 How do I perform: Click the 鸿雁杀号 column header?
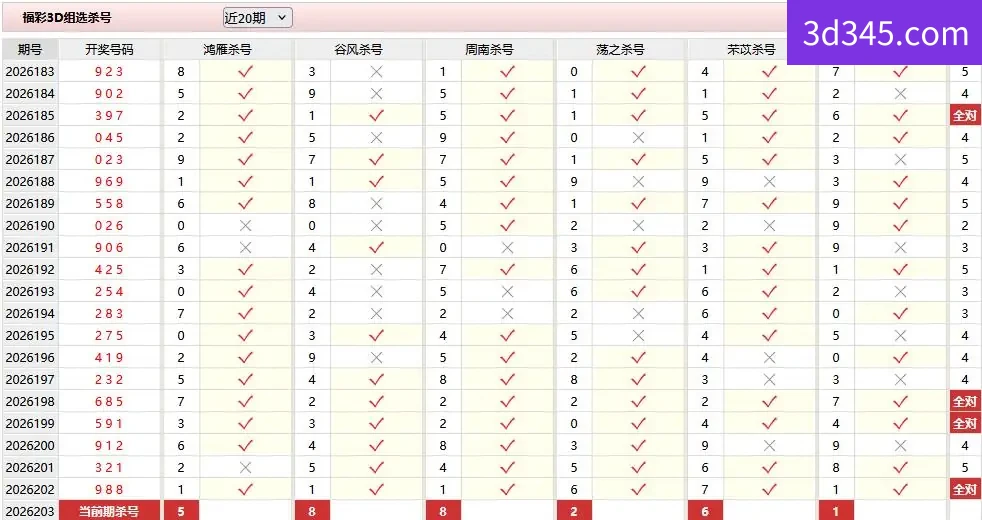227,49
